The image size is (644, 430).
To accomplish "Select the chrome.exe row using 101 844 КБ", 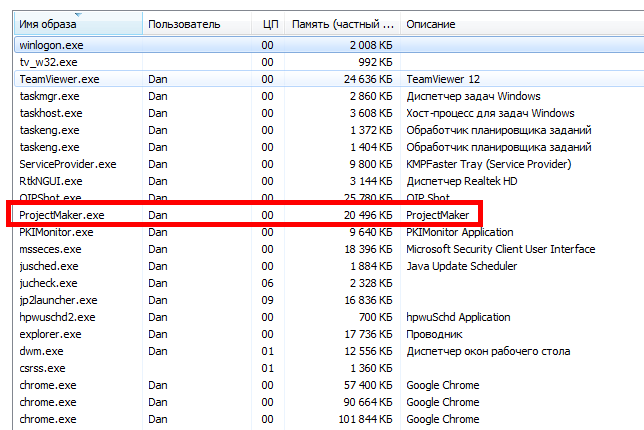I will 329,419.
